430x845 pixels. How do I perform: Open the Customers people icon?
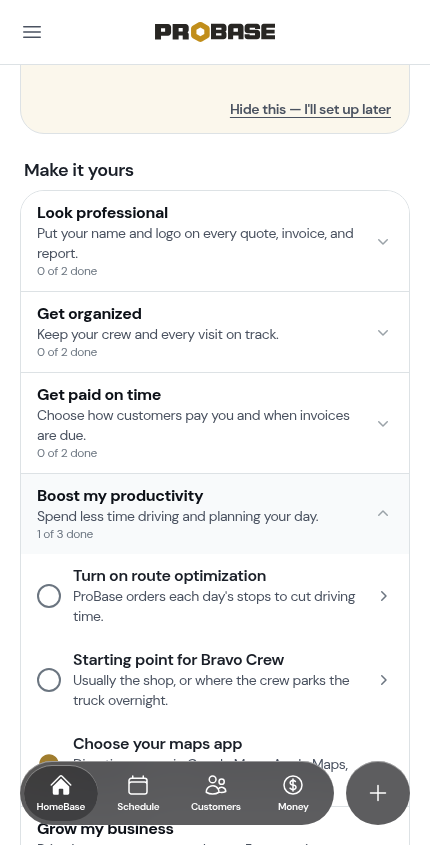point(216,785)
